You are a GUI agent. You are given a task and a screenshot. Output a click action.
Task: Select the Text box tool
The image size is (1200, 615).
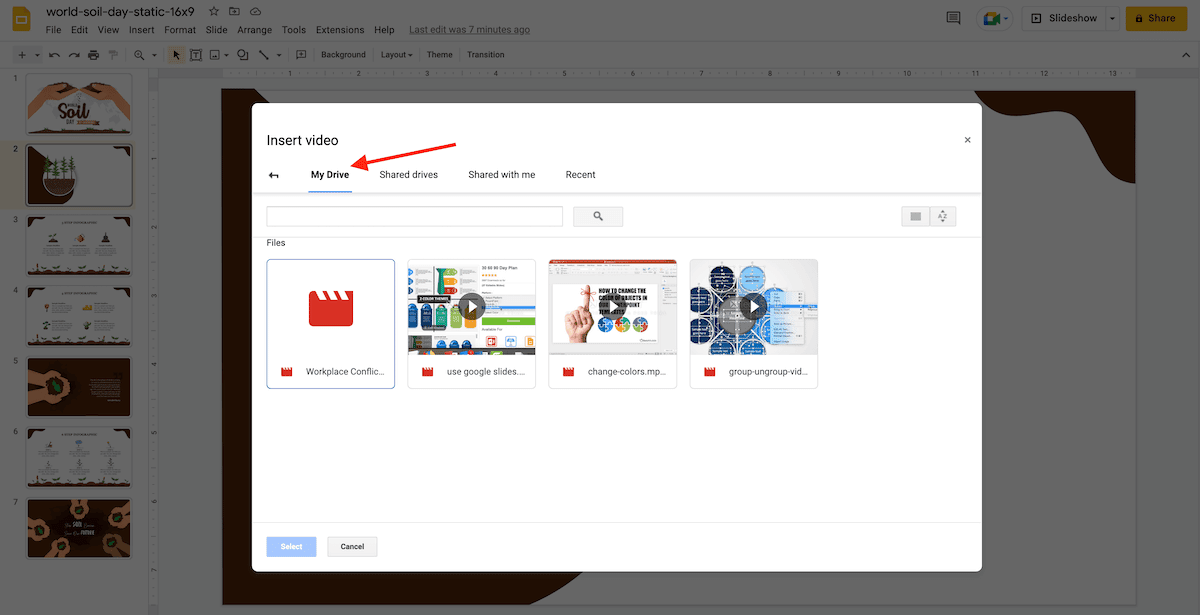click(x=196, y=55)
